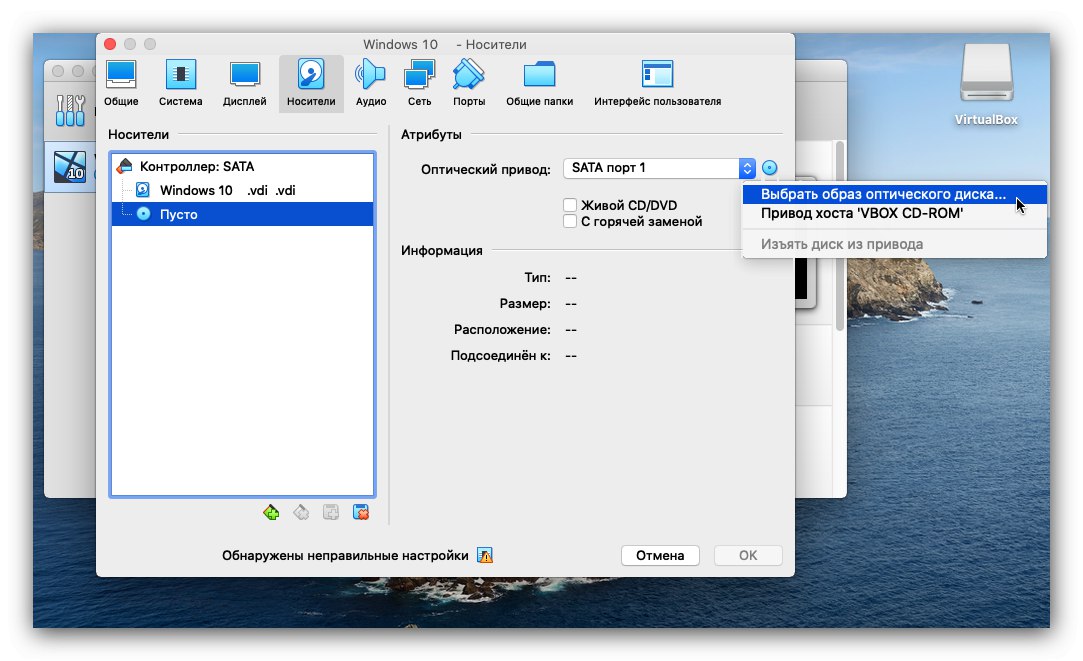The image size is (1083, 661).
Task: Click the scrollbar in background VirtualBox window
Action: (839, 235)
